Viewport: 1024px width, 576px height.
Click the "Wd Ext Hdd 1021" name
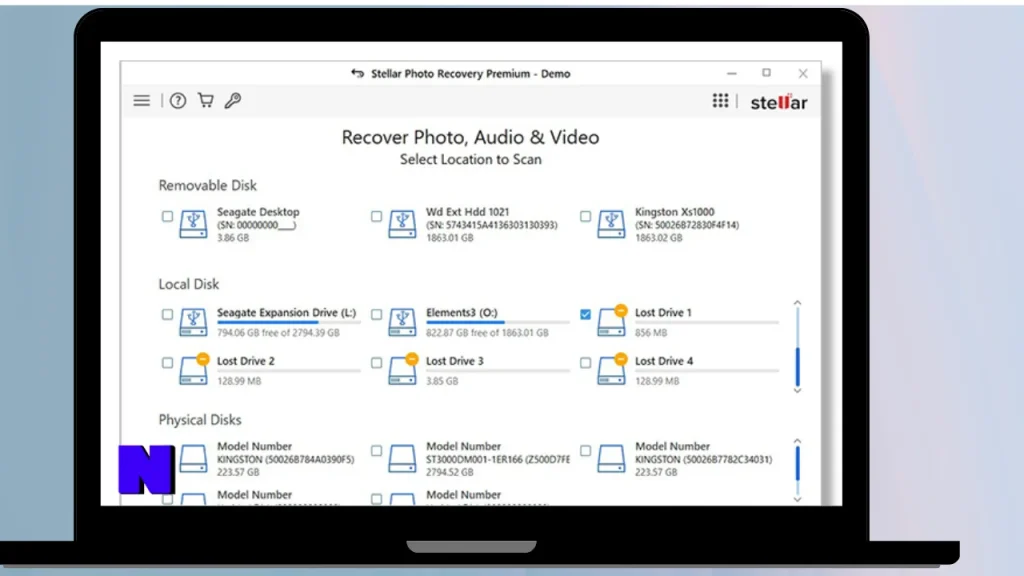[x=468, y=212]
